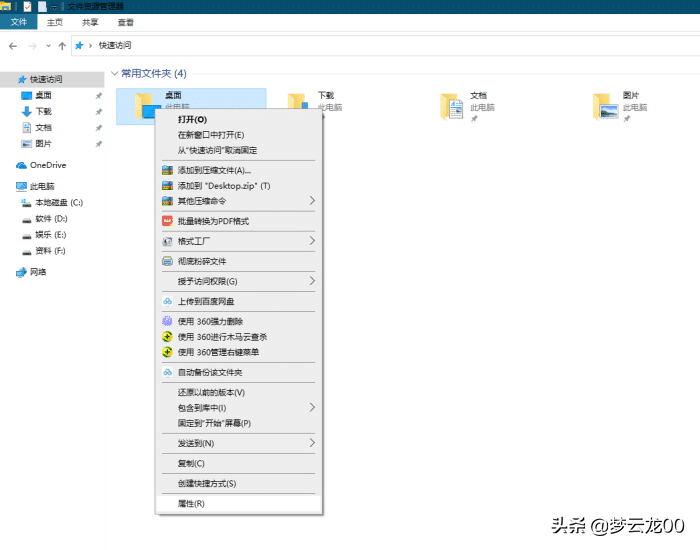Click the 上传到百度网盘 cloud icon

167,301
